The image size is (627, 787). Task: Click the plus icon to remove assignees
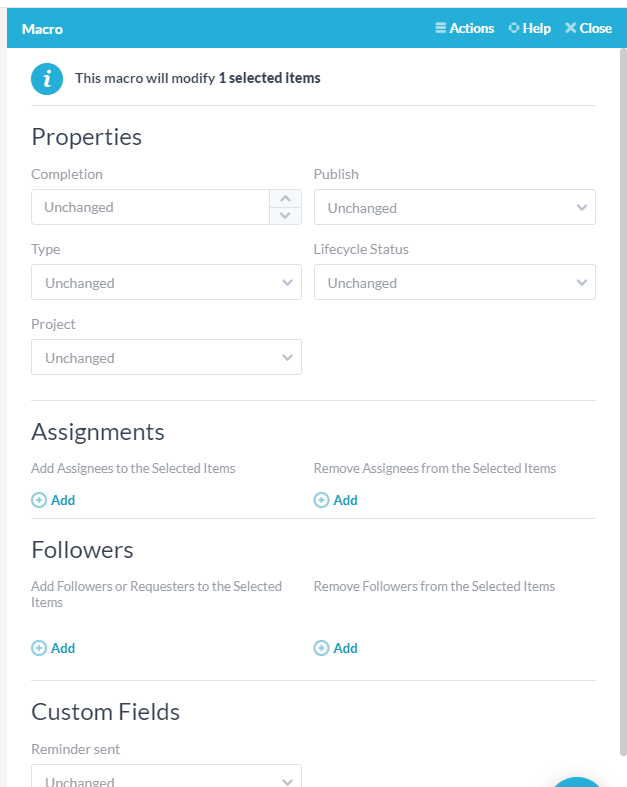tap(321, 500)
